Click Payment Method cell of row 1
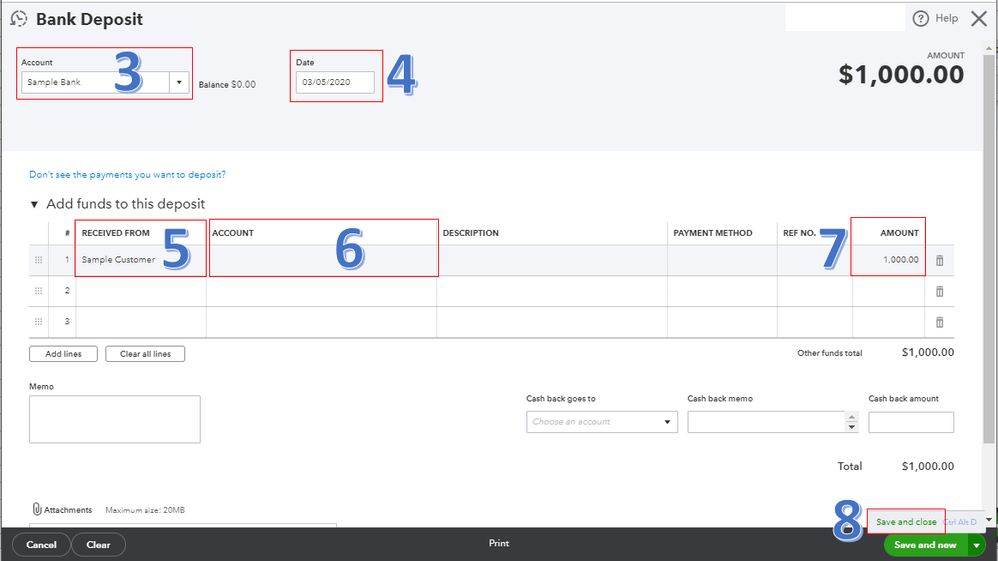This screenshot has height=561, width=998. point(722,260)
